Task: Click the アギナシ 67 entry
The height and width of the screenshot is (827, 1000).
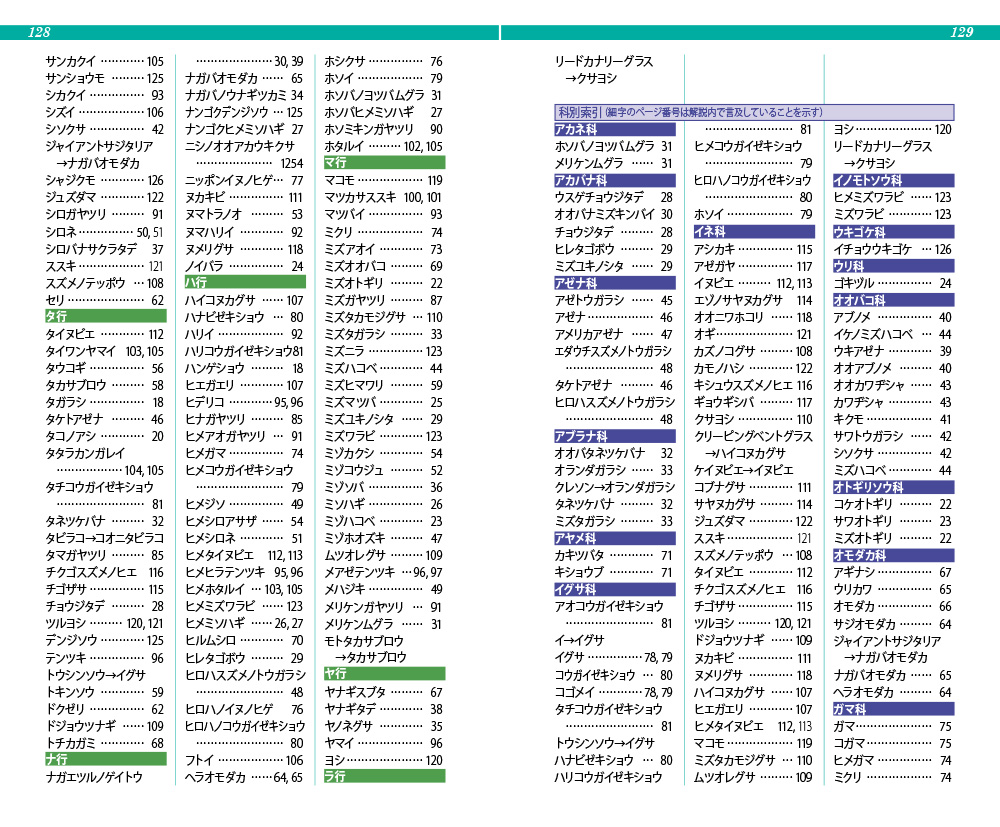Action: [893, 573]
